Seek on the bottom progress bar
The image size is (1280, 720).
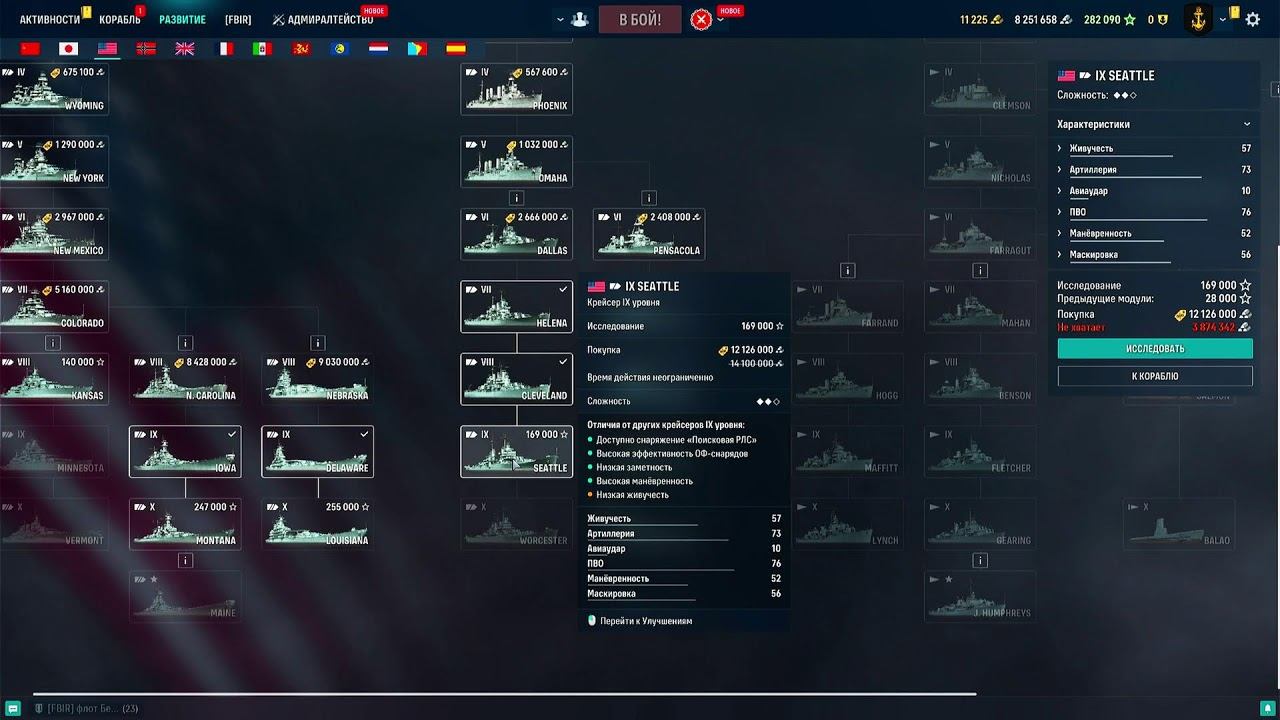[504, 693]
